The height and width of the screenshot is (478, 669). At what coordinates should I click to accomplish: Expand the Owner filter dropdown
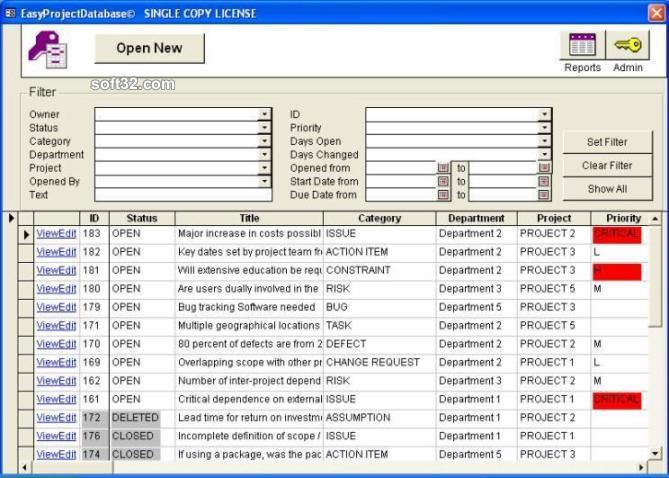pyautogui.click(x=265, y=114)
